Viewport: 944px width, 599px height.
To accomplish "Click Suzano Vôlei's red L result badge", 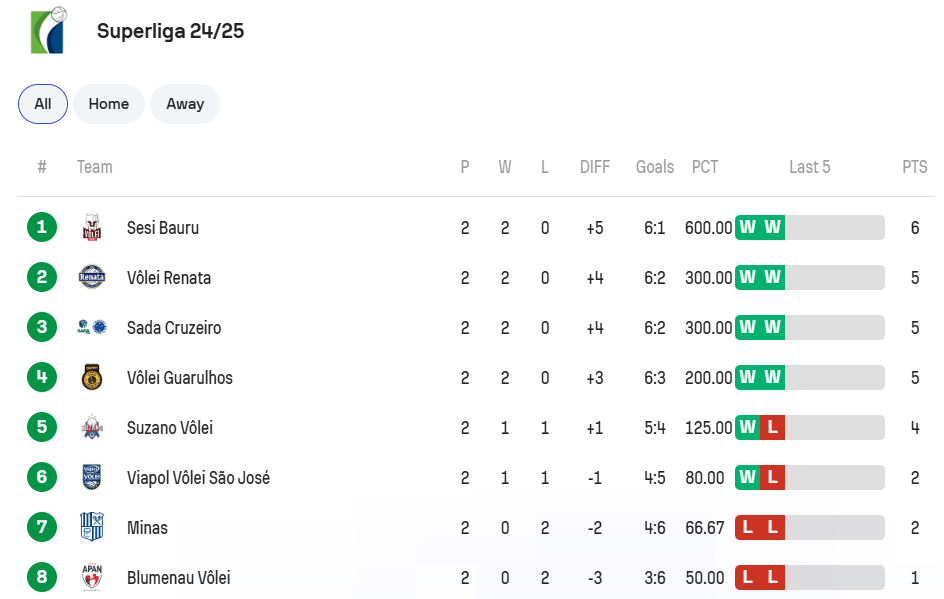I will (x=772, y=428).
